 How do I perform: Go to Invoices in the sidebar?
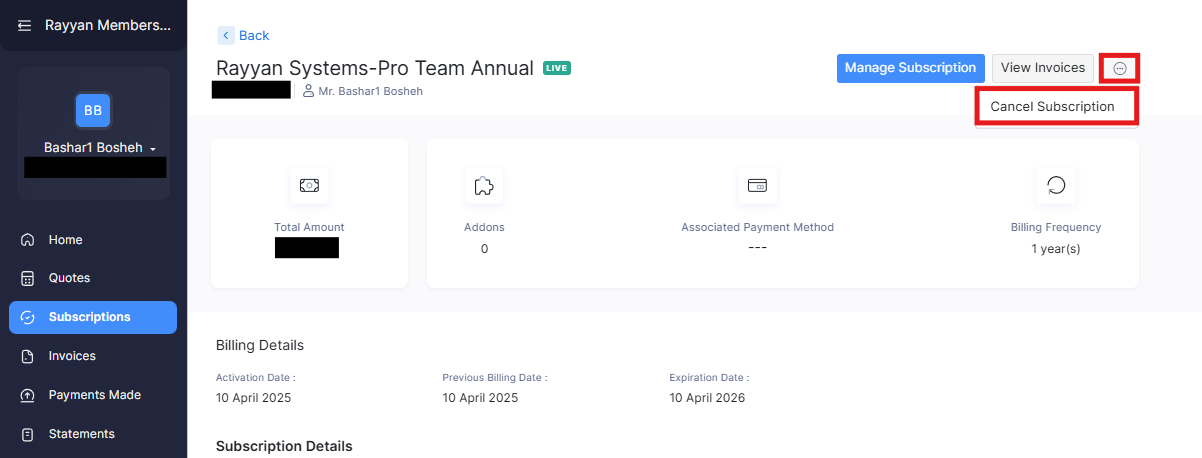(72, 356)
